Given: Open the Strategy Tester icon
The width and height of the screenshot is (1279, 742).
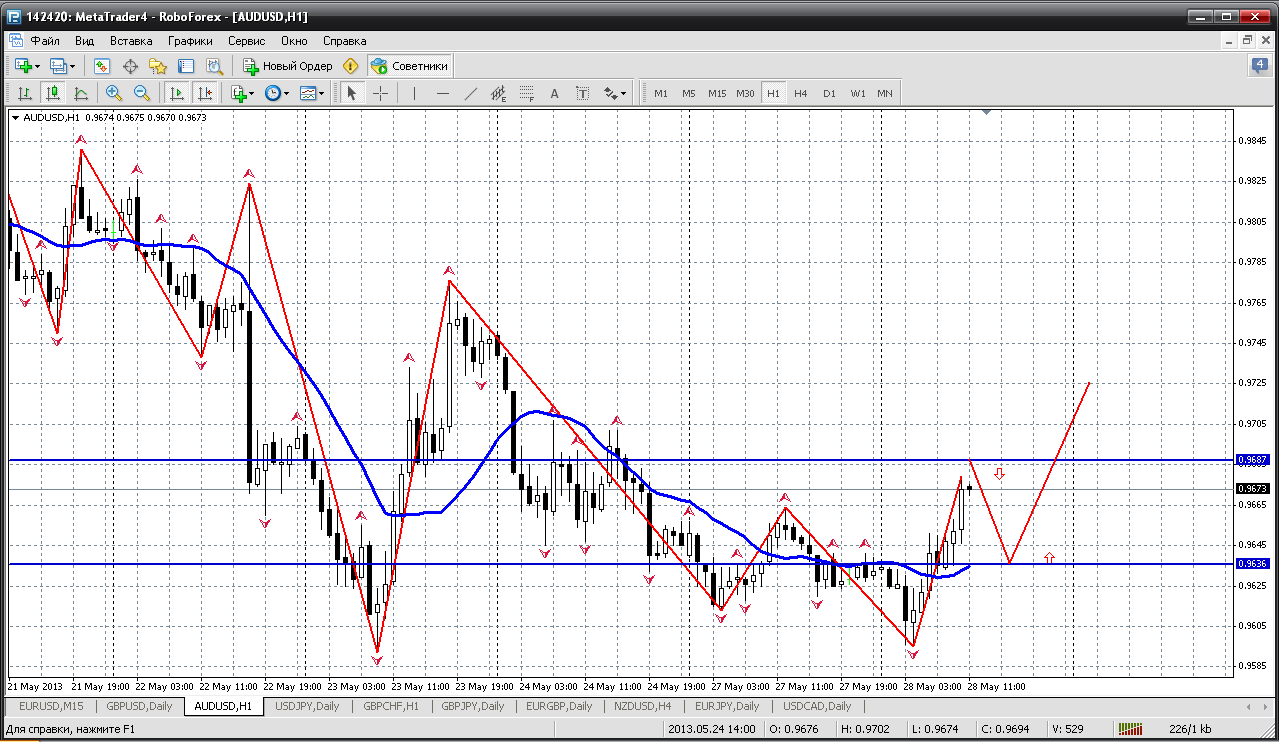Looking at the screenshot, I should click(214, 66).
